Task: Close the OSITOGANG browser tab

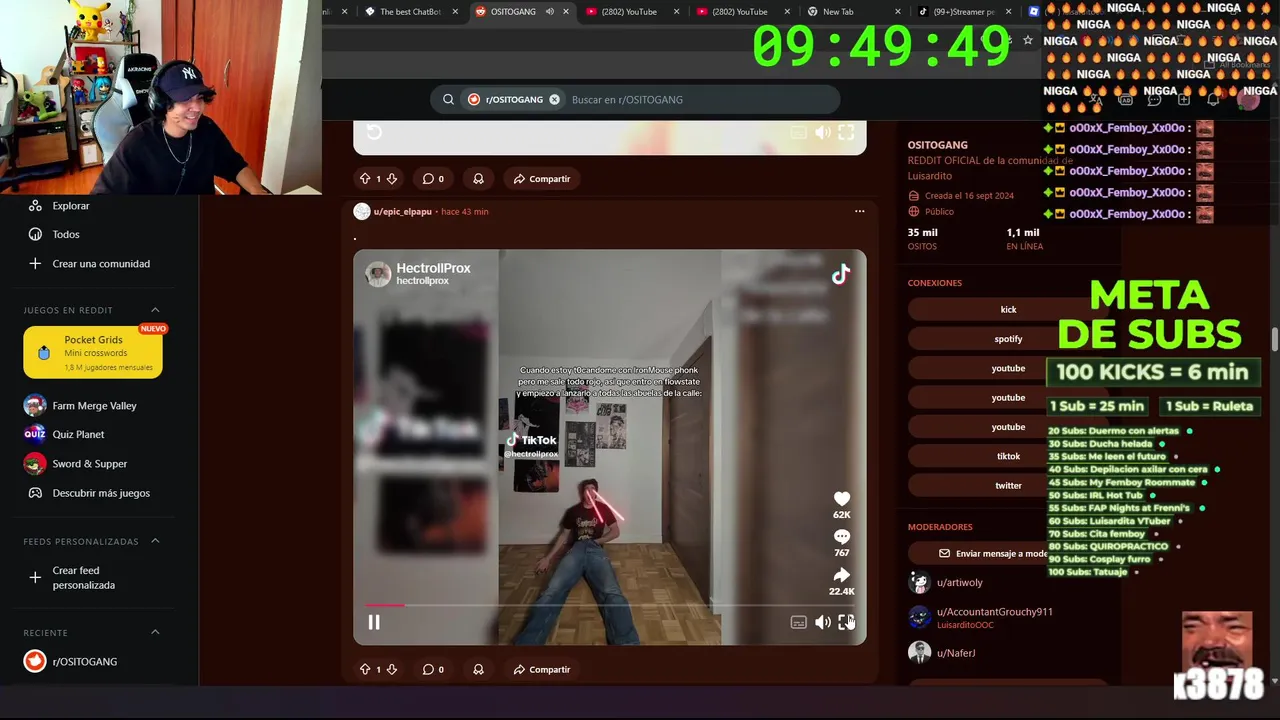Action: [566, 12]
